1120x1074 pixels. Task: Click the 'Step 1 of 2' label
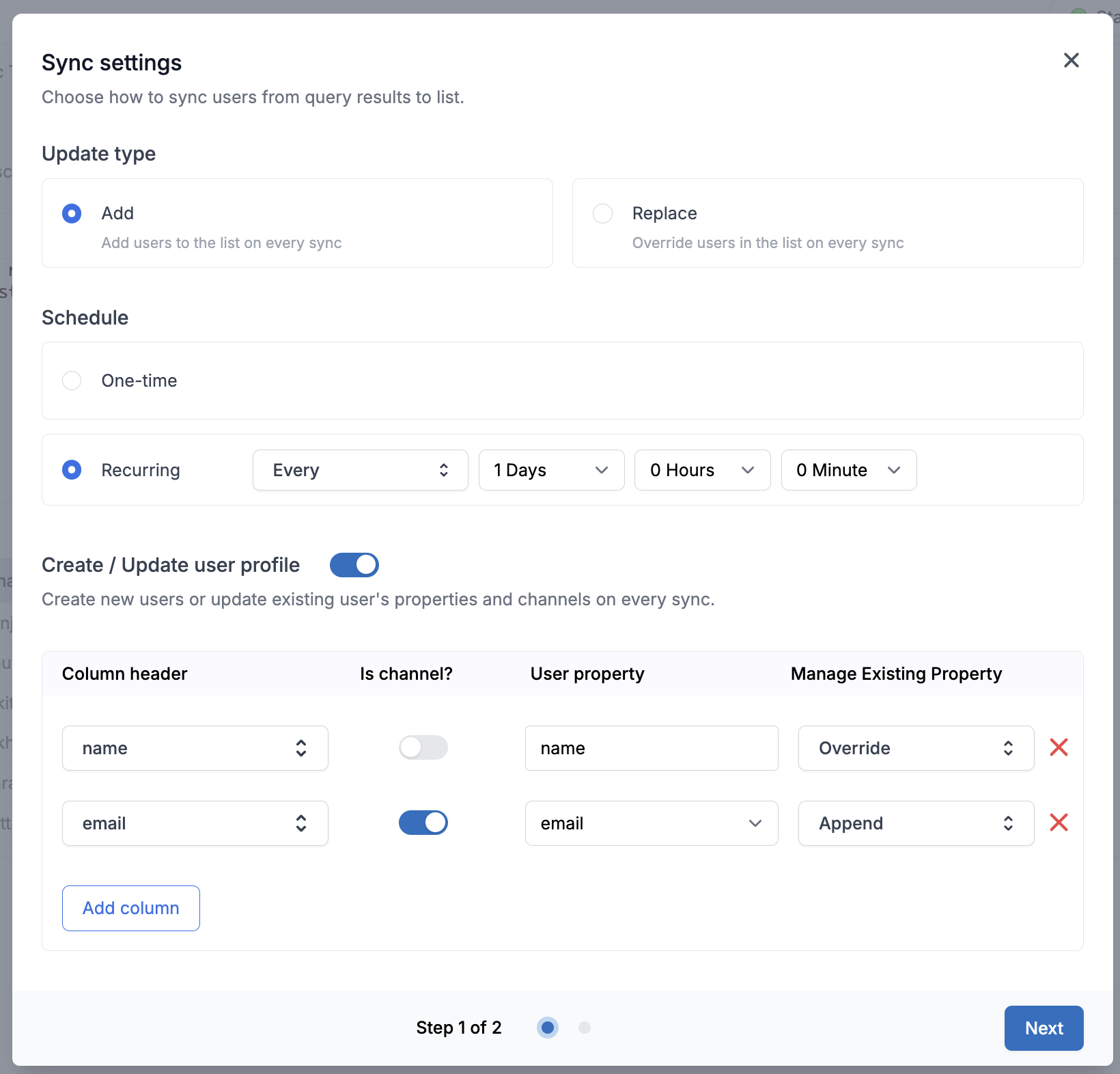[459, 1028]
